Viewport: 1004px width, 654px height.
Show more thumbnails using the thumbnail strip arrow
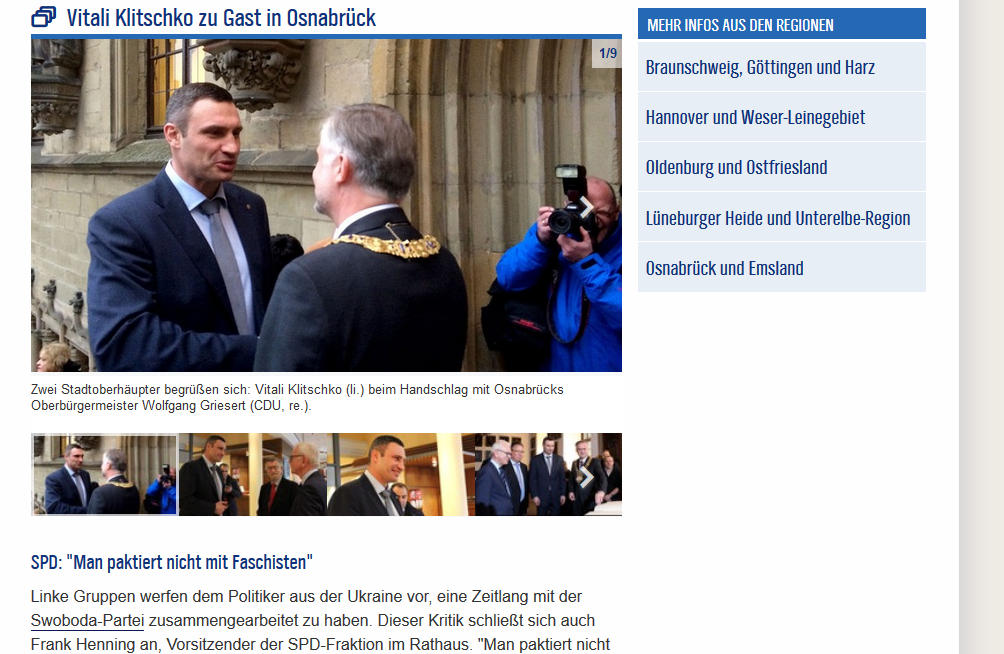(x=586, y=477)
